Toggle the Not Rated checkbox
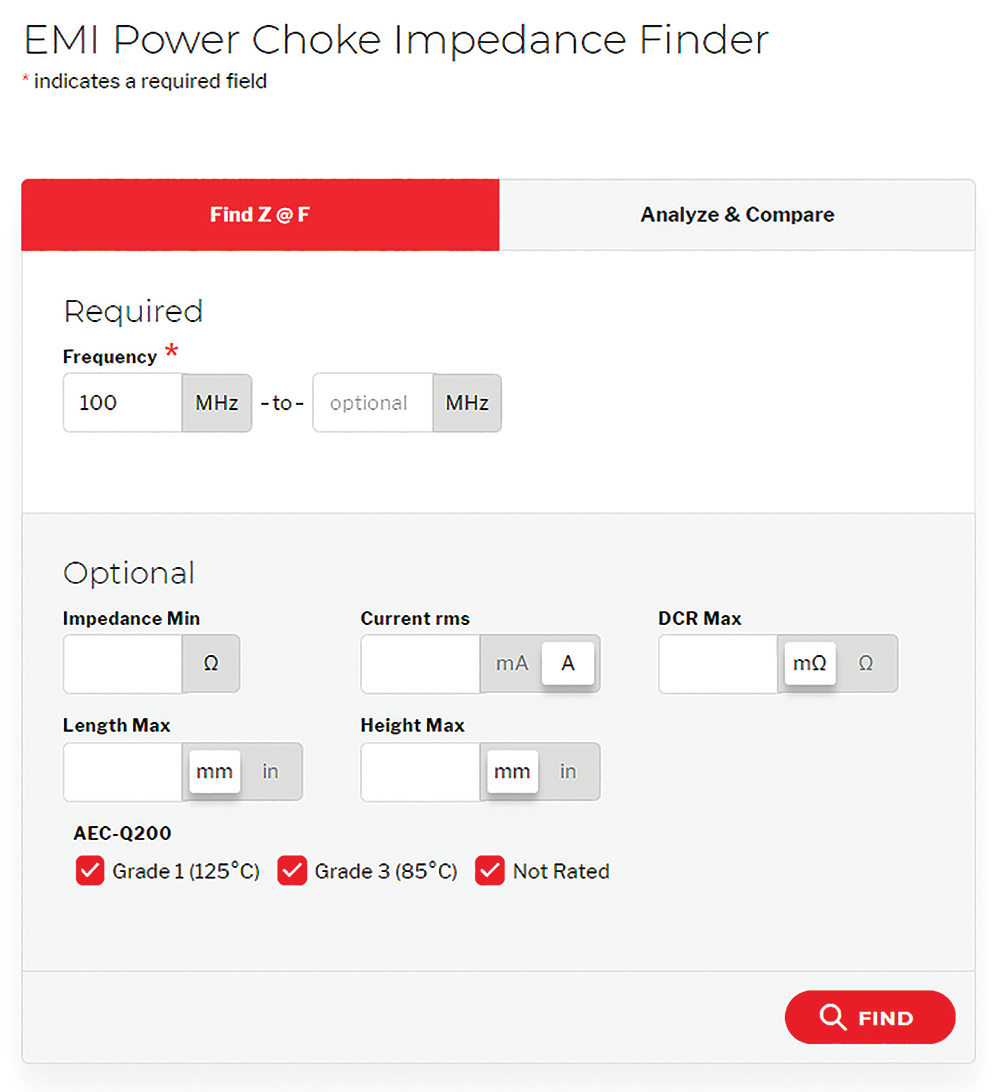1000x1092 pixels. [x=490, y=871]
